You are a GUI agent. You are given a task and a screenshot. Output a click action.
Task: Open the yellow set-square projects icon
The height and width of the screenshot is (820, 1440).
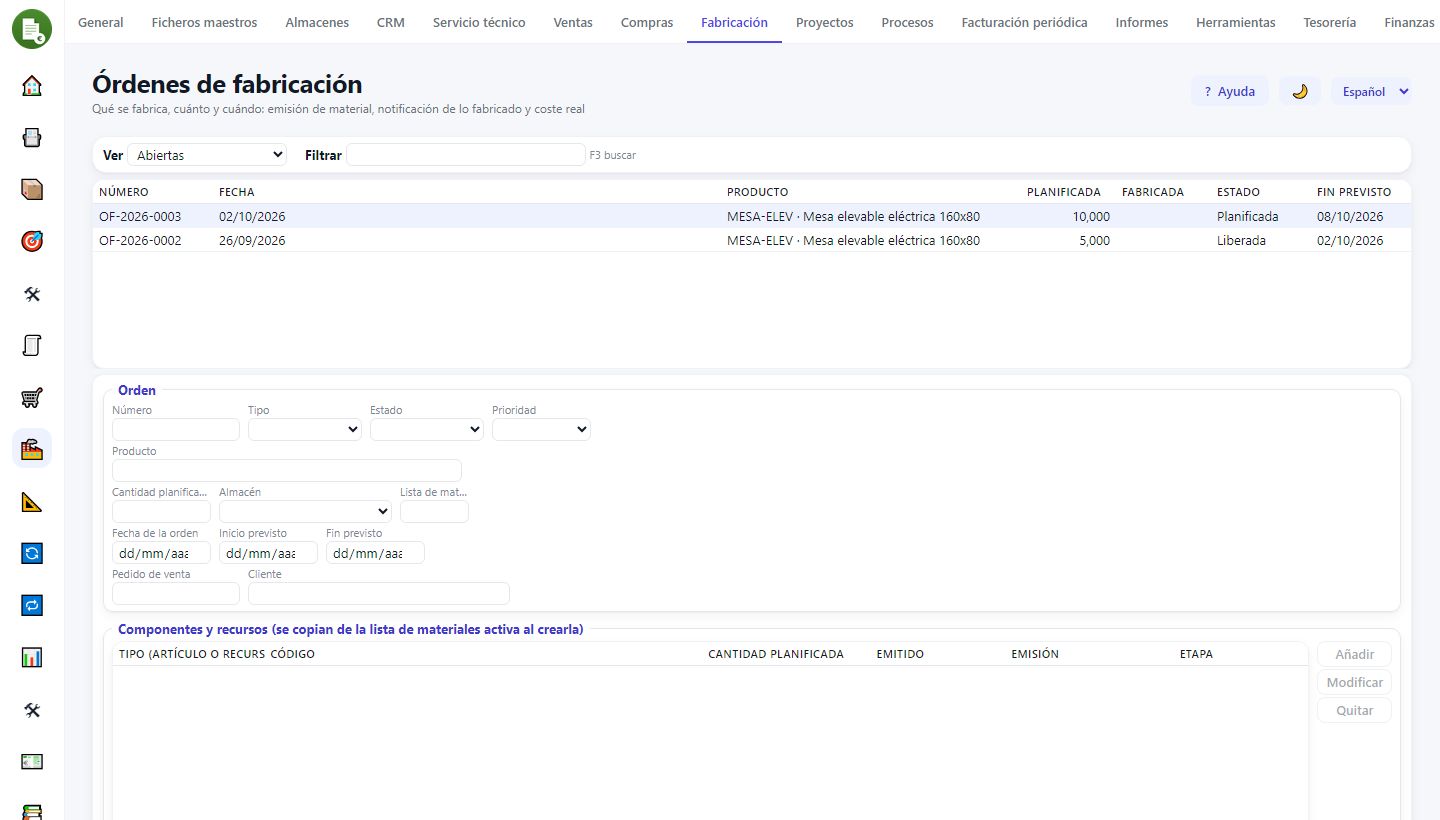pyautogui.click(x=32, y=501)
